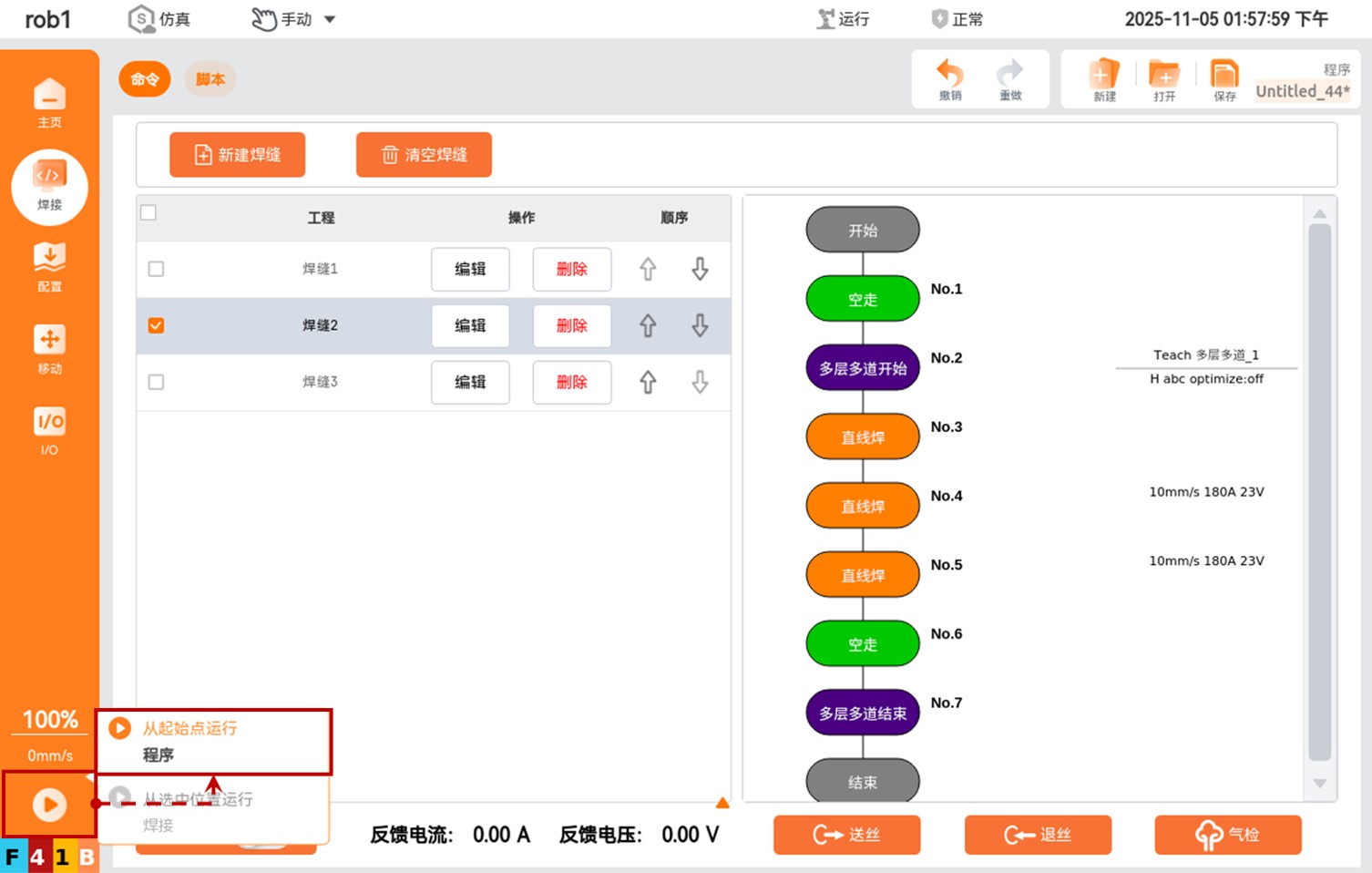Switch to the 脚本 tab
This screenshot has height=873, width=1372.
click(x=210, y=79)
